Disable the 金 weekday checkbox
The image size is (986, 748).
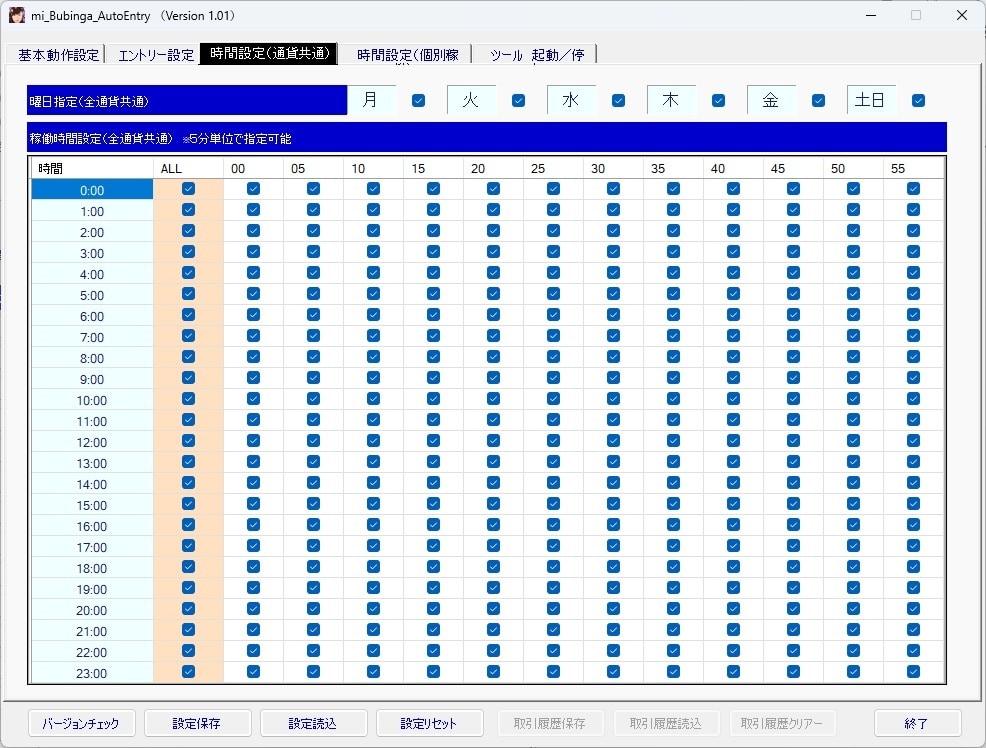point(818,101)
